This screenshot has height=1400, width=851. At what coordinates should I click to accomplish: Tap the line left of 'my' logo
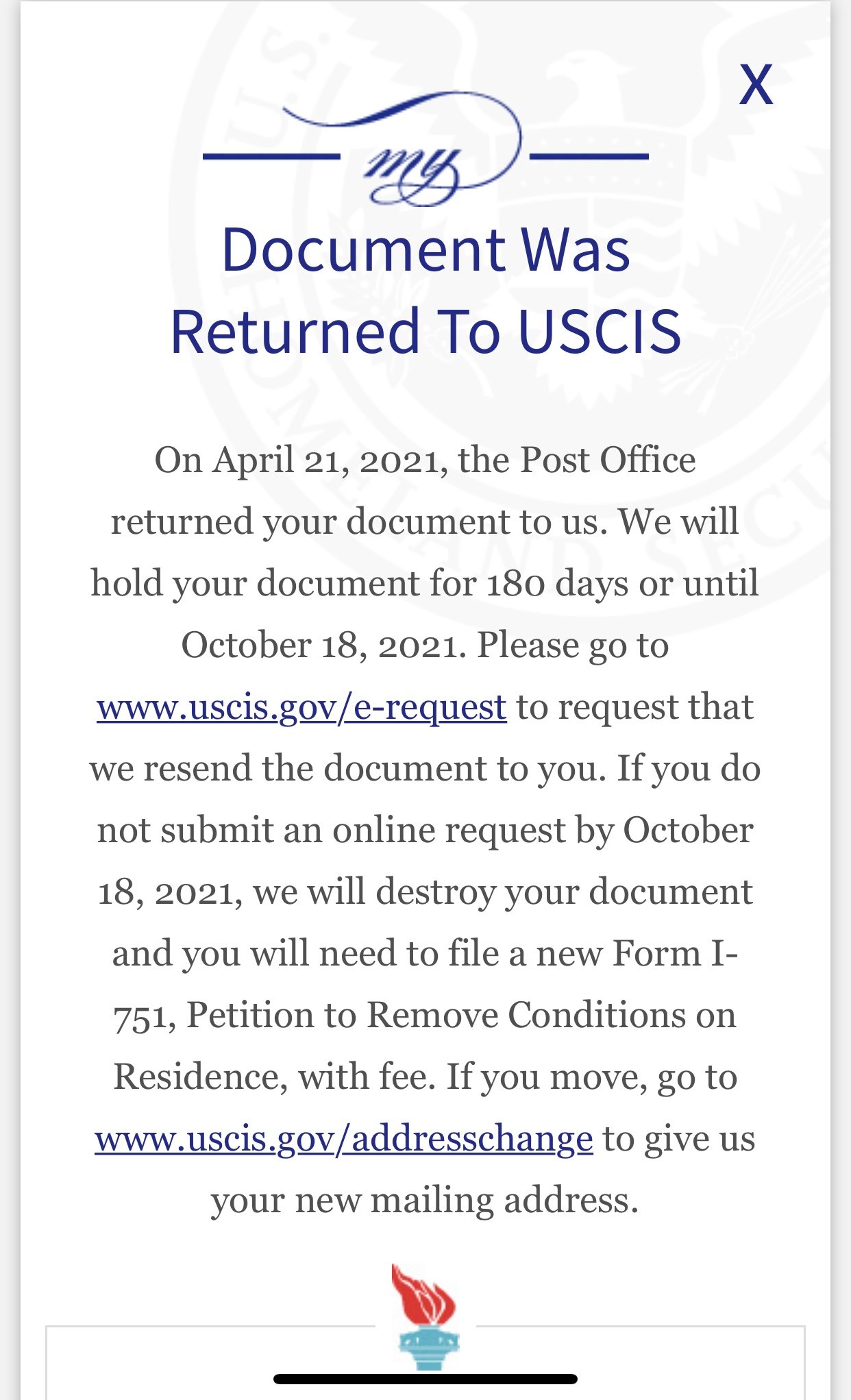[x=271, y=156]
